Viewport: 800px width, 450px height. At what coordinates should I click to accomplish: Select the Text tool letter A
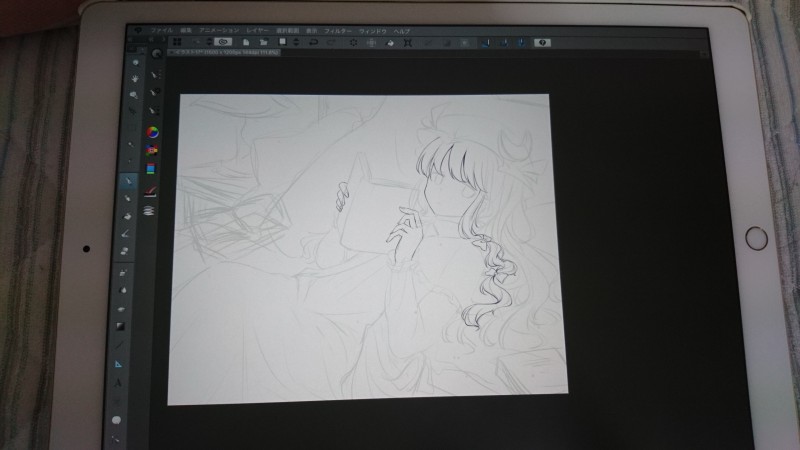pos(118,383)
